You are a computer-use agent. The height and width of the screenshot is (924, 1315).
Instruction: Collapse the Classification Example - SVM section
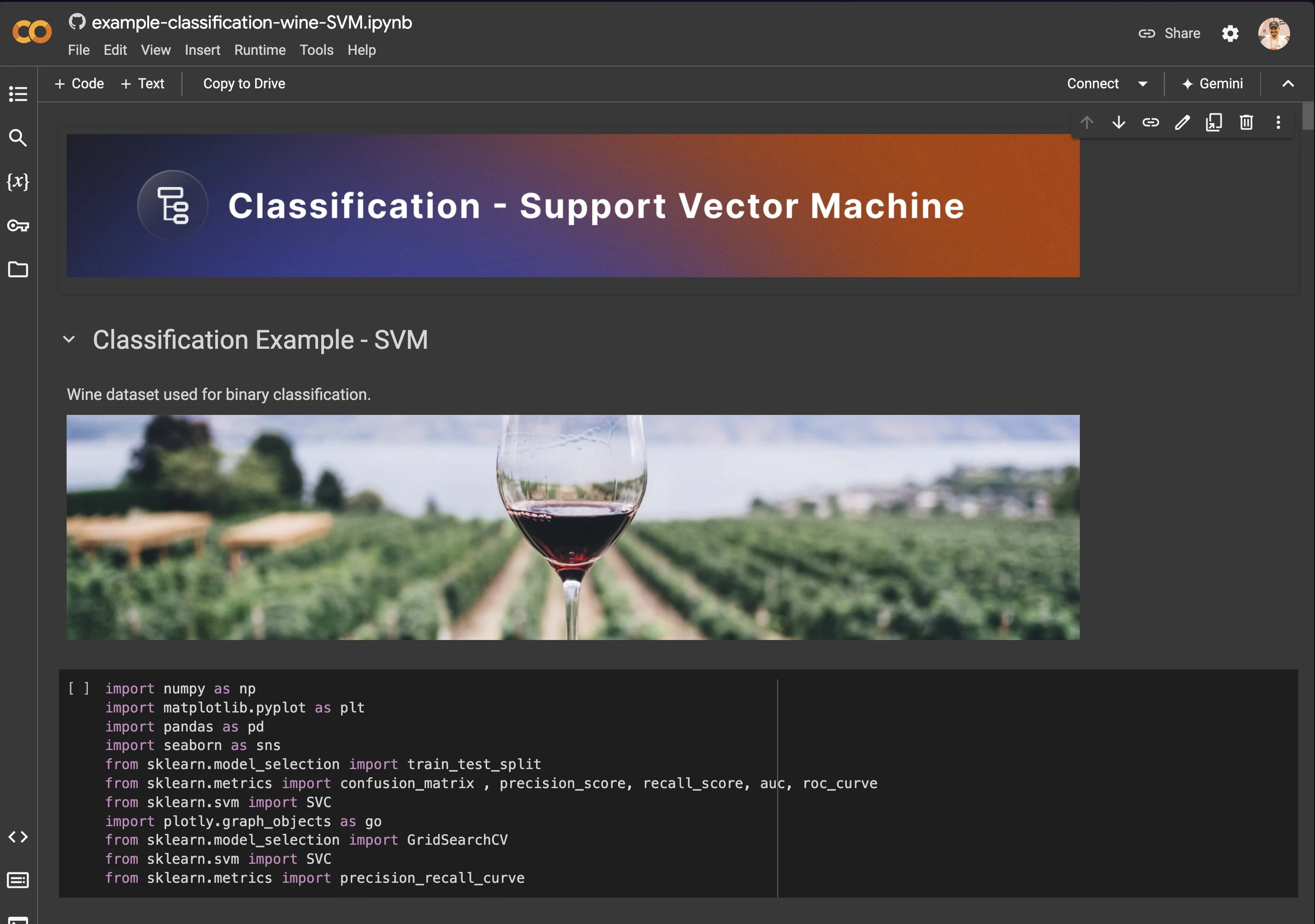tap(69, 340)
